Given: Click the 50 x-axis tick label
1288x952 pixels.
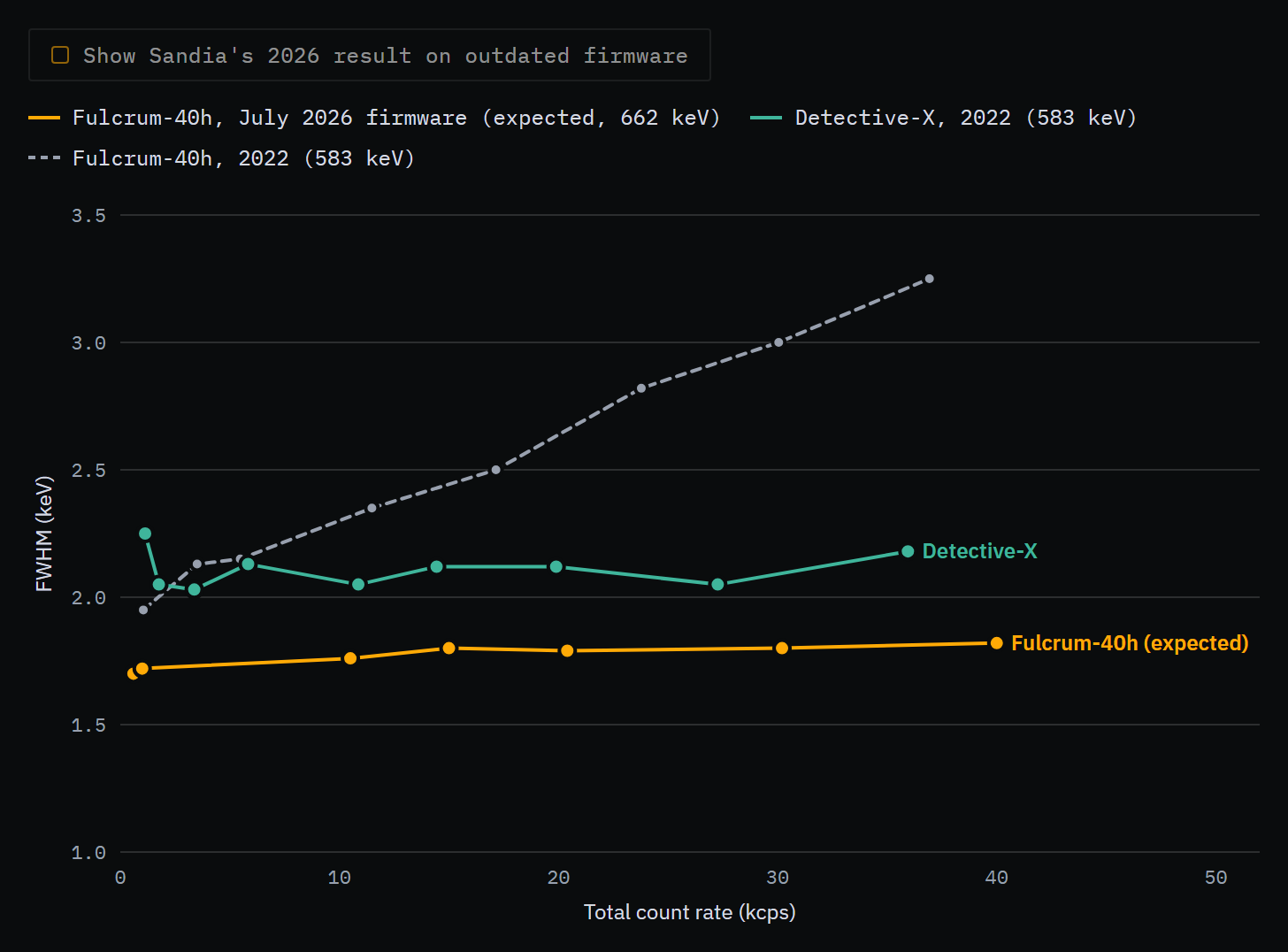Looking at the screenshot, I should (x=1215, y=878).
